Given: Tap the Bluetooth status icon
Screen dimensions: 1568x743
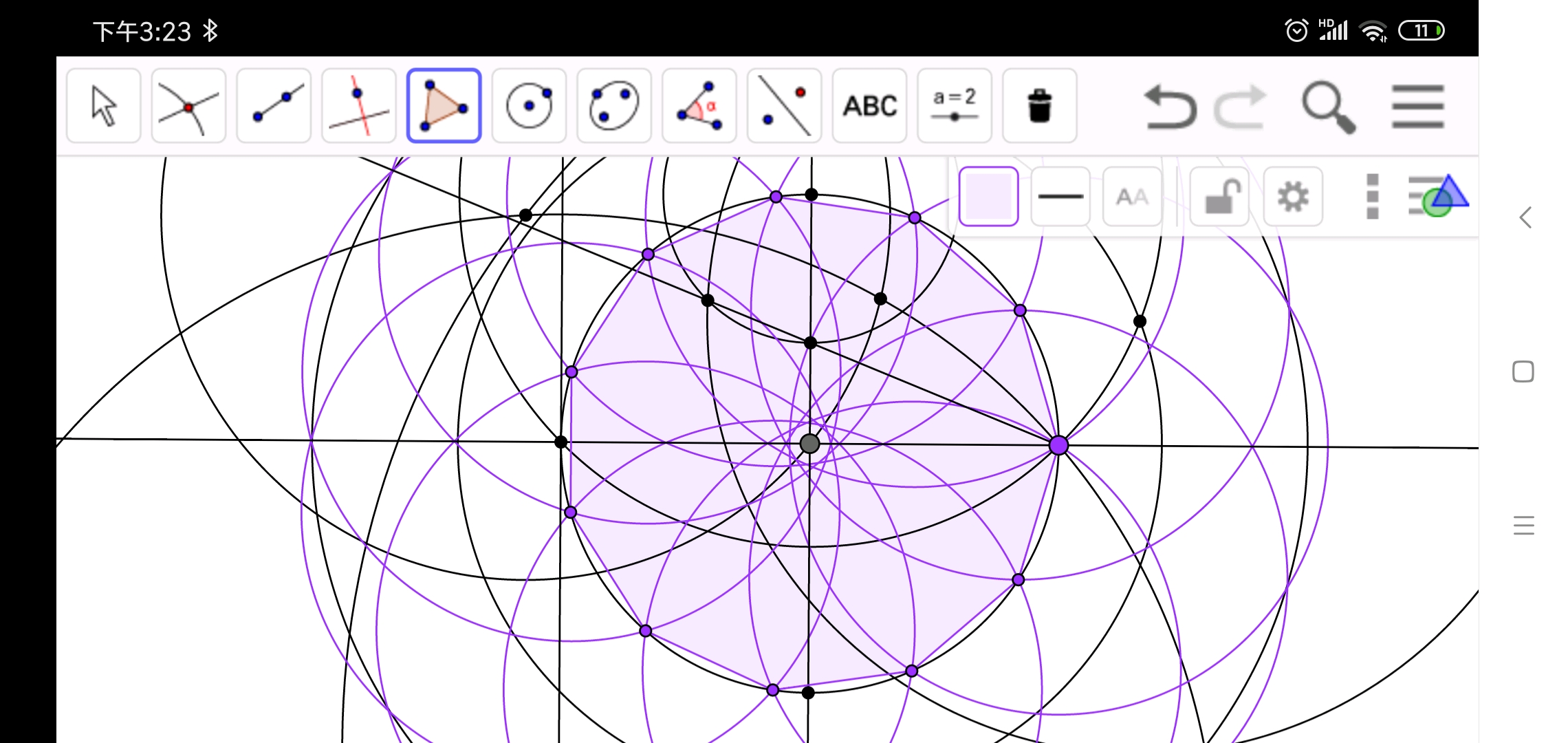Looking at the screenshot, I should click(x=210, y=31).
